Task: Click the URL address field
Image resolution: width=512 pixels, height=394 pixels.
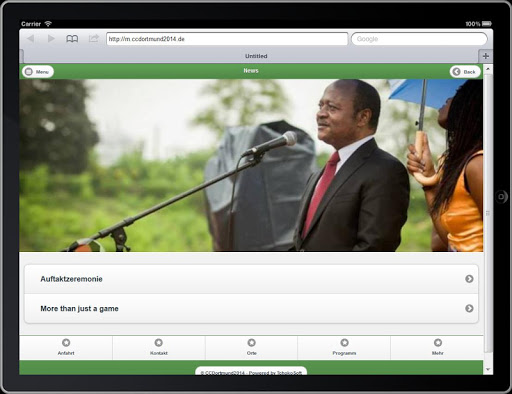Action: [x=227, y=39]
